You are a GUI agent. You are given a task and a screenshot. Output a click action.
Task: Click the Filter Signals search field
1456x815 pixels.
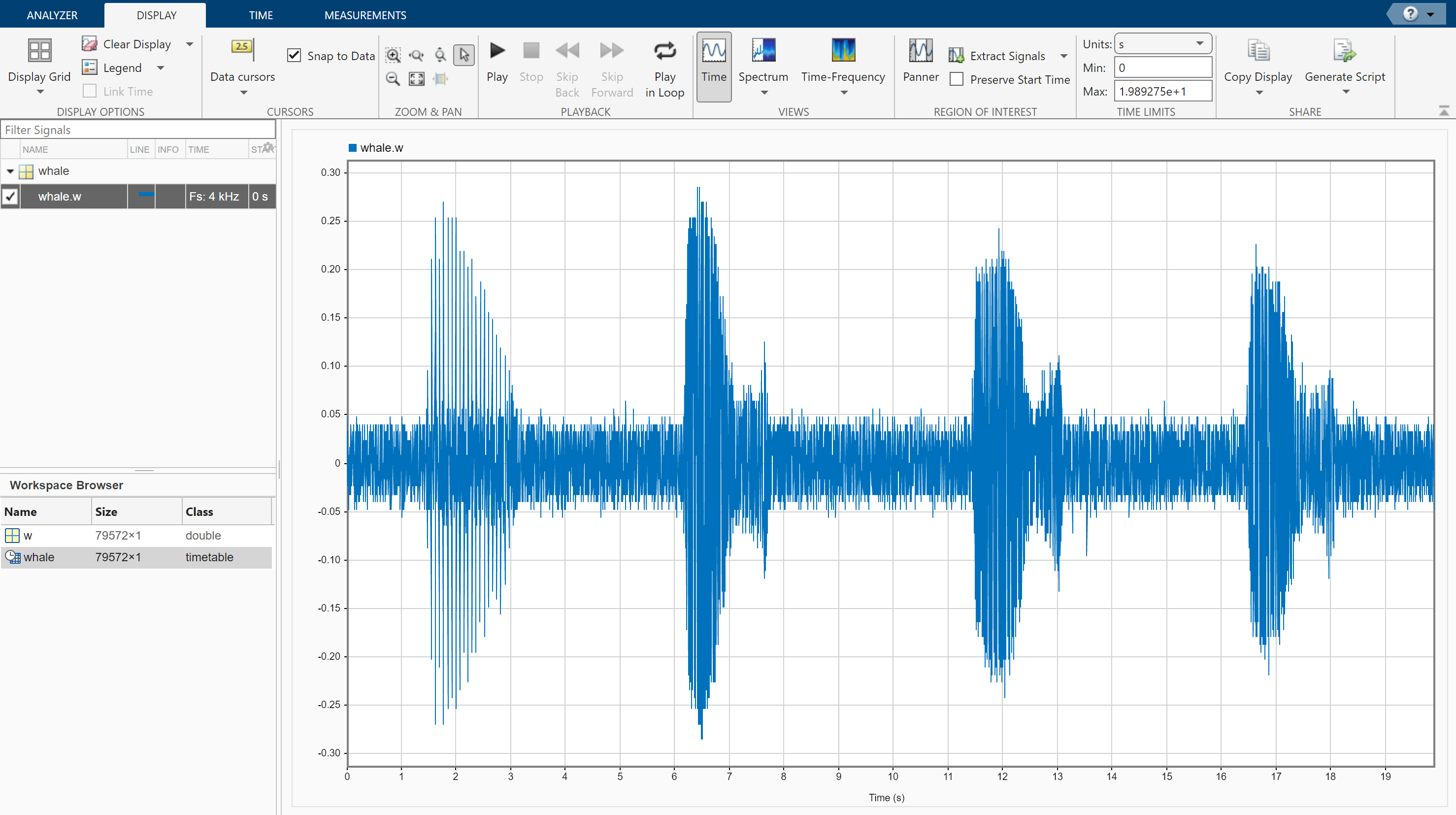click(137, 130)
